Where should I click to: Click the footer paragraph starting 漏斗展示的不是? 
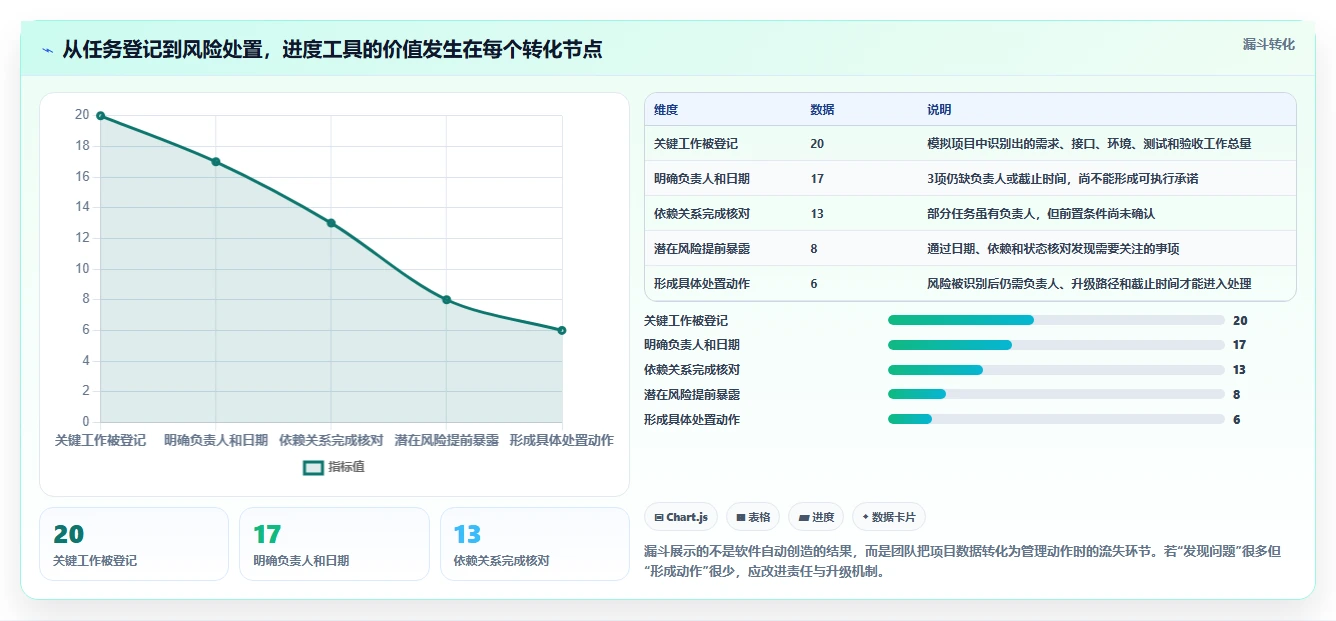tap(965, 562)
